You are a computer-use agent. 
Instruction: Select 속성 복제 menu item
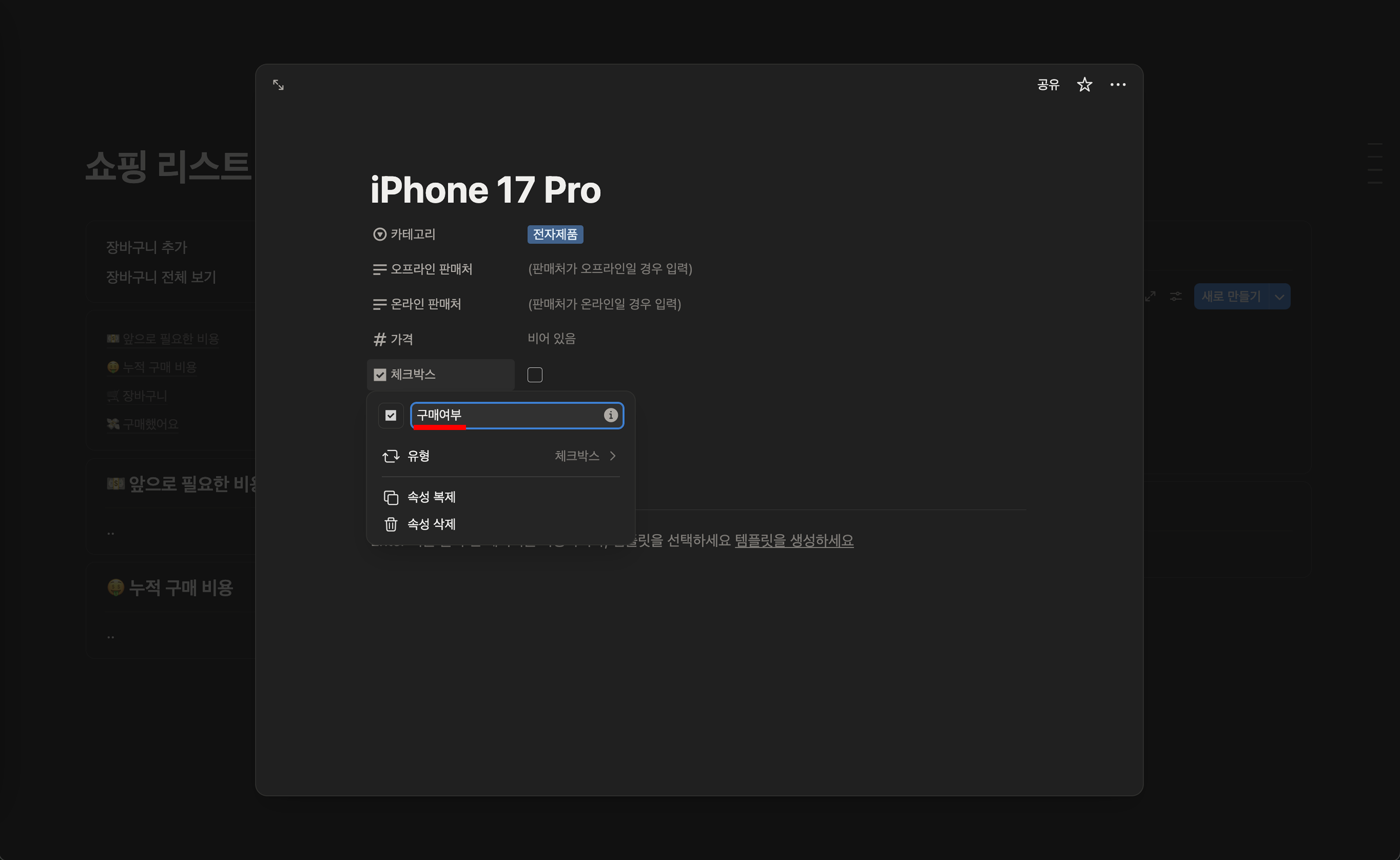(x=431, y=497)
